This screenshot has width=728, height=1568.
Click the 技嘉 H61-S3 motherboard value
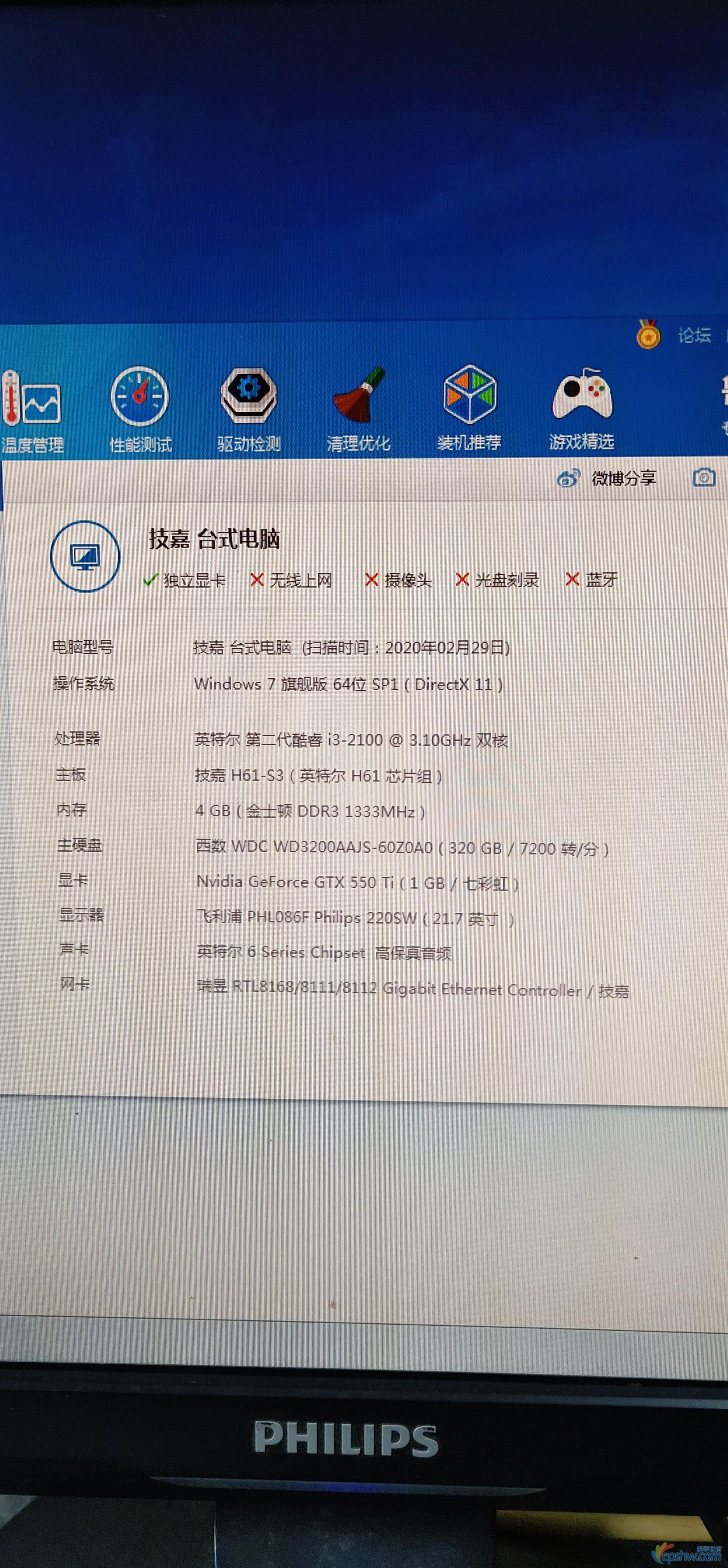pyautogui.click(x=318, y=776)
